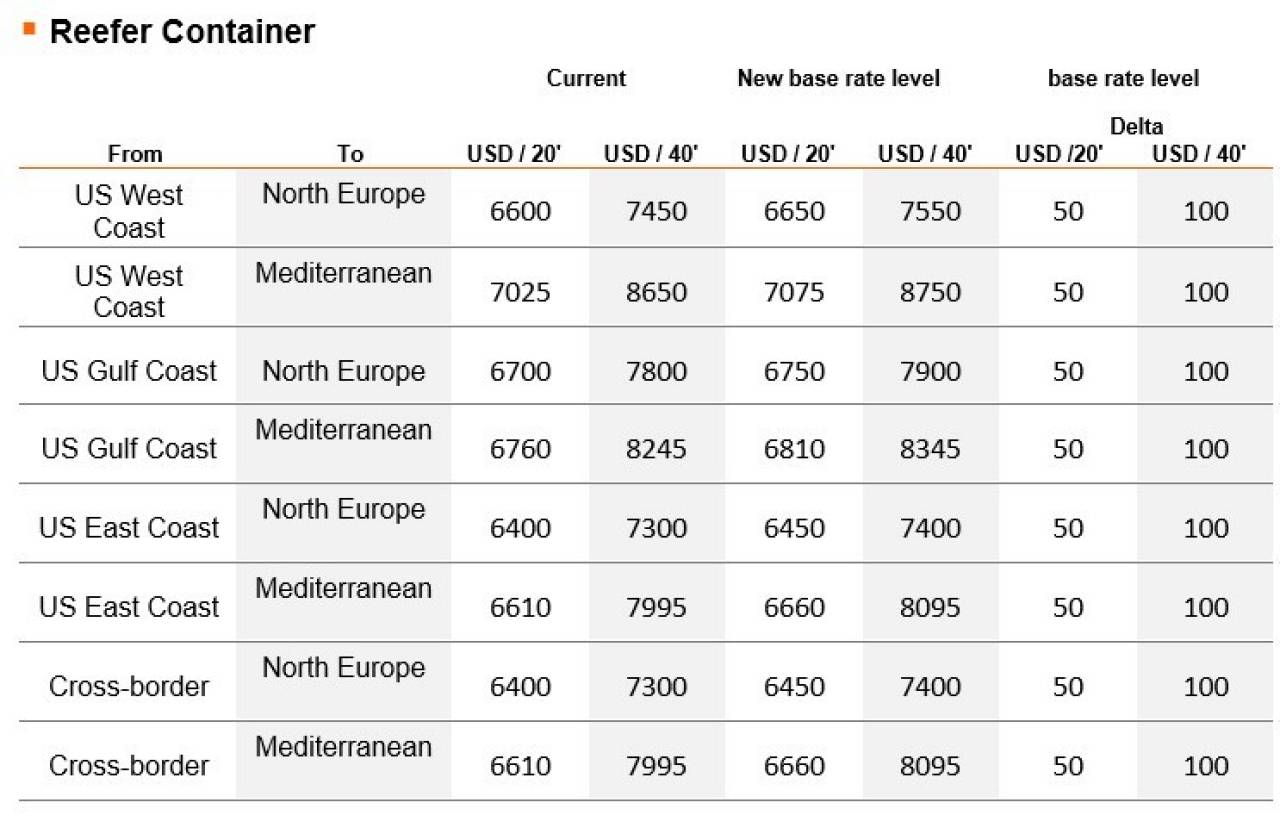Click the orange bullet beside Reefer Container
Image resolution: width=1280 pixels, height=815 pixels.
click(28, 28)
